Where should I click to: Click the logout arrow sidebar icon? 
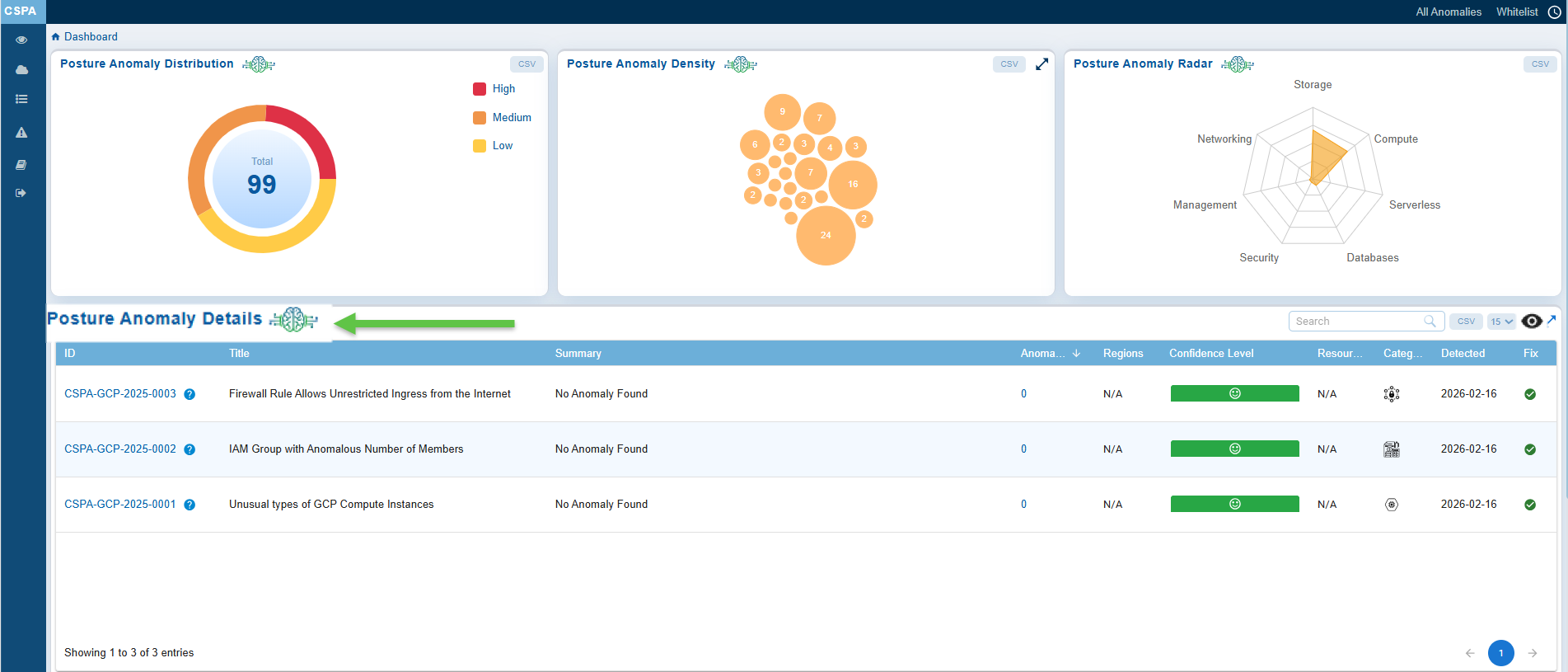click(x=21, y=193)
